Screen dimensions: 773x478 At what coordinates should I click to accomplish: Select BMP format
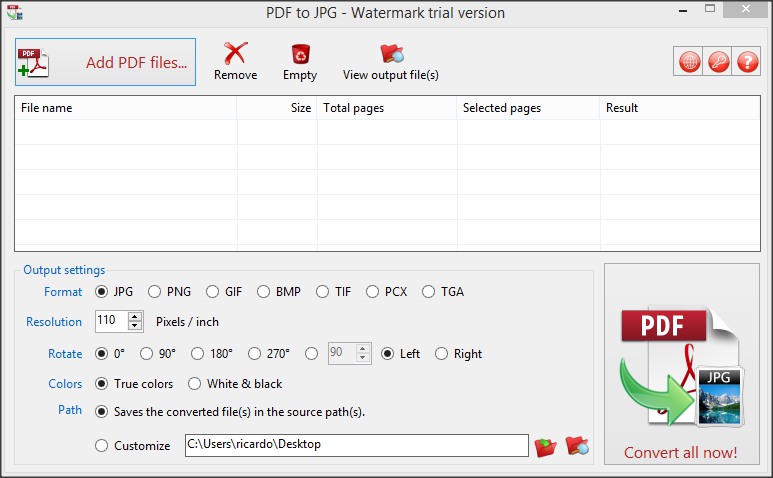263,292
